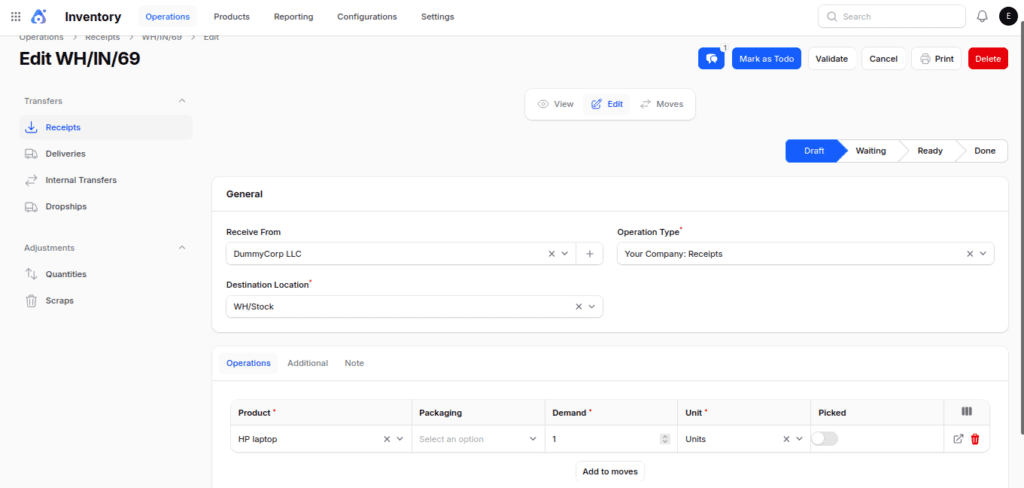
Task: Click the Validate button
Action: (832, 58)
